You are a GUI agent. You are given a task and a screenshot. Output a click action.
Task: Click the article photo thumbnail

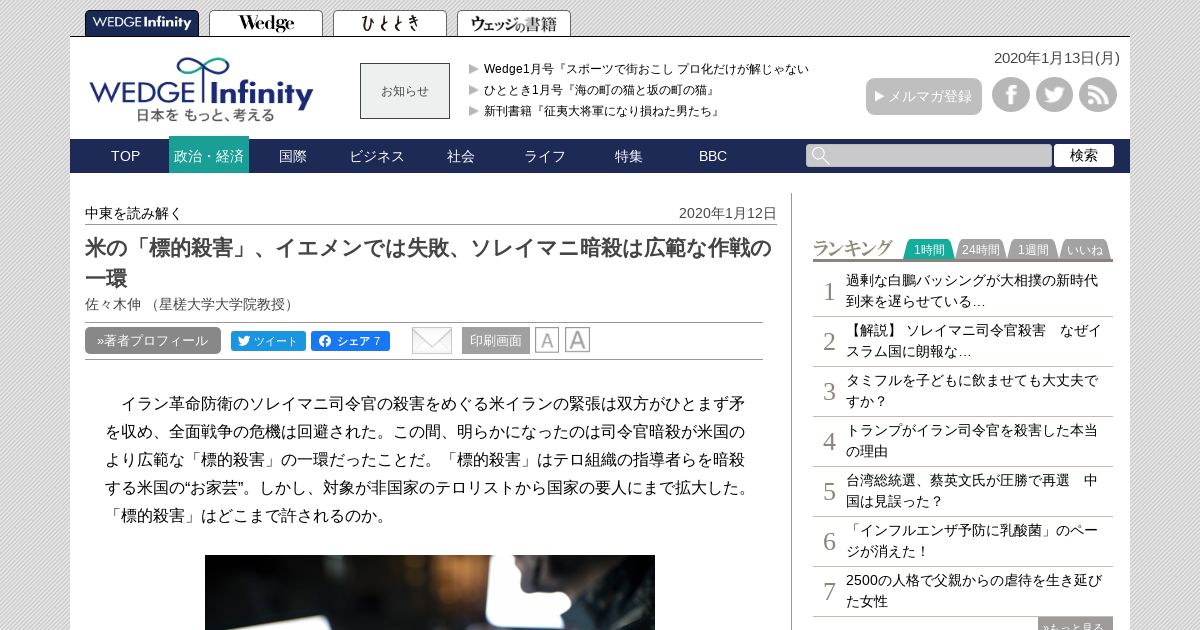tap(430, 592)
